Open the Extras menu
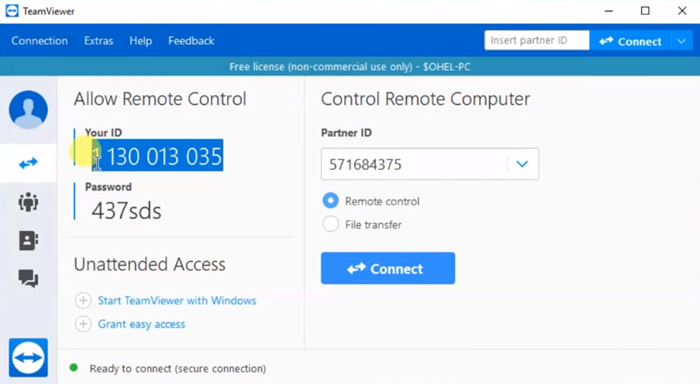 99,41
